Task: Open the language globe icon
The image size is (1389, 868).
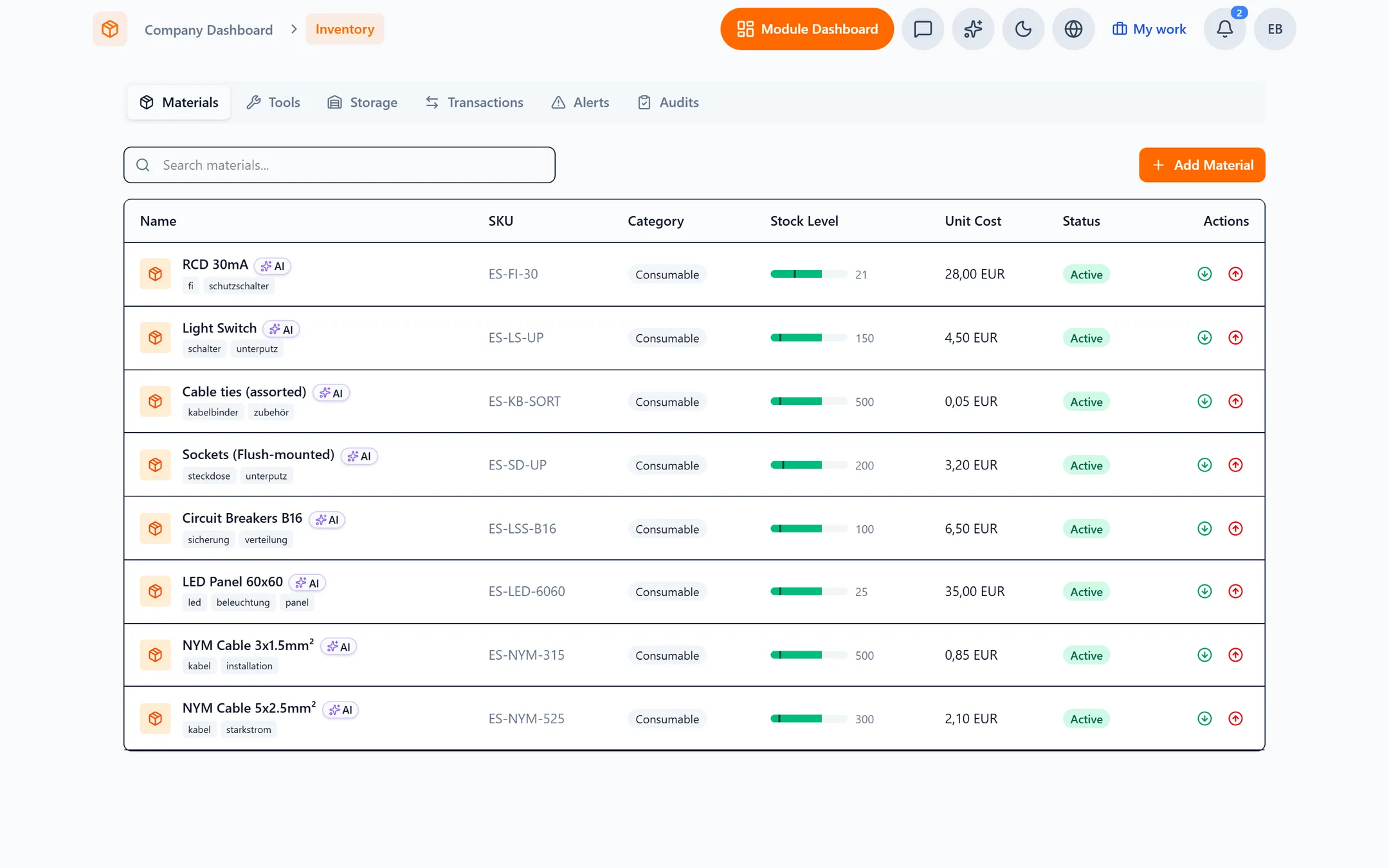Action: pyautogui.click(x=1073, y=29)
